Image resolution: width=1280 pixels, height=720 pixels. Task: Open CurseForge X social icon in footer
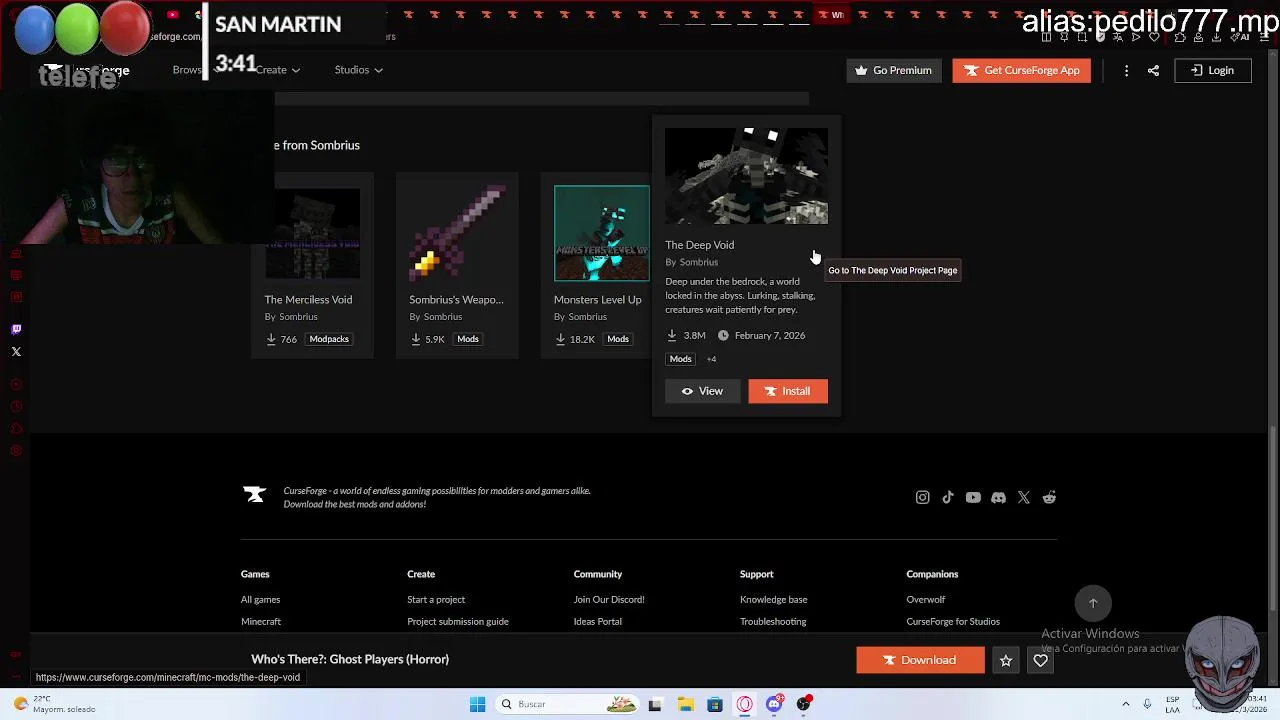pyautogui.click(x=1023, y=497)
